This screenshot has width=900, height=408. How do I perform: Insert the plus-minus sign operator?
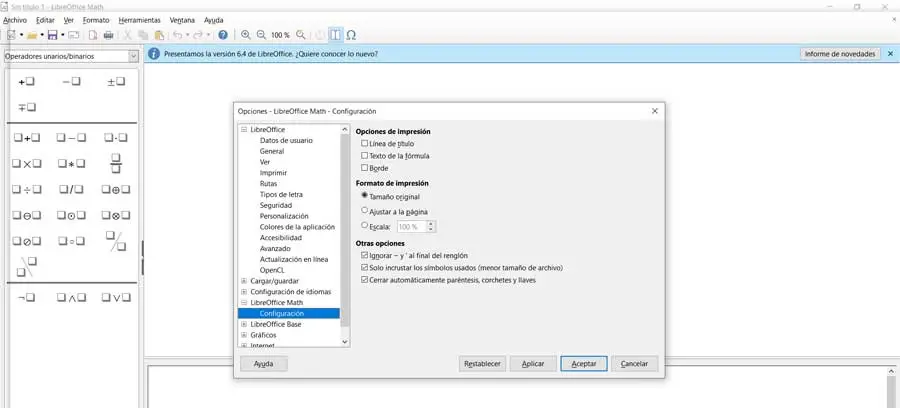pyautogui.click(x=116, y=82)
